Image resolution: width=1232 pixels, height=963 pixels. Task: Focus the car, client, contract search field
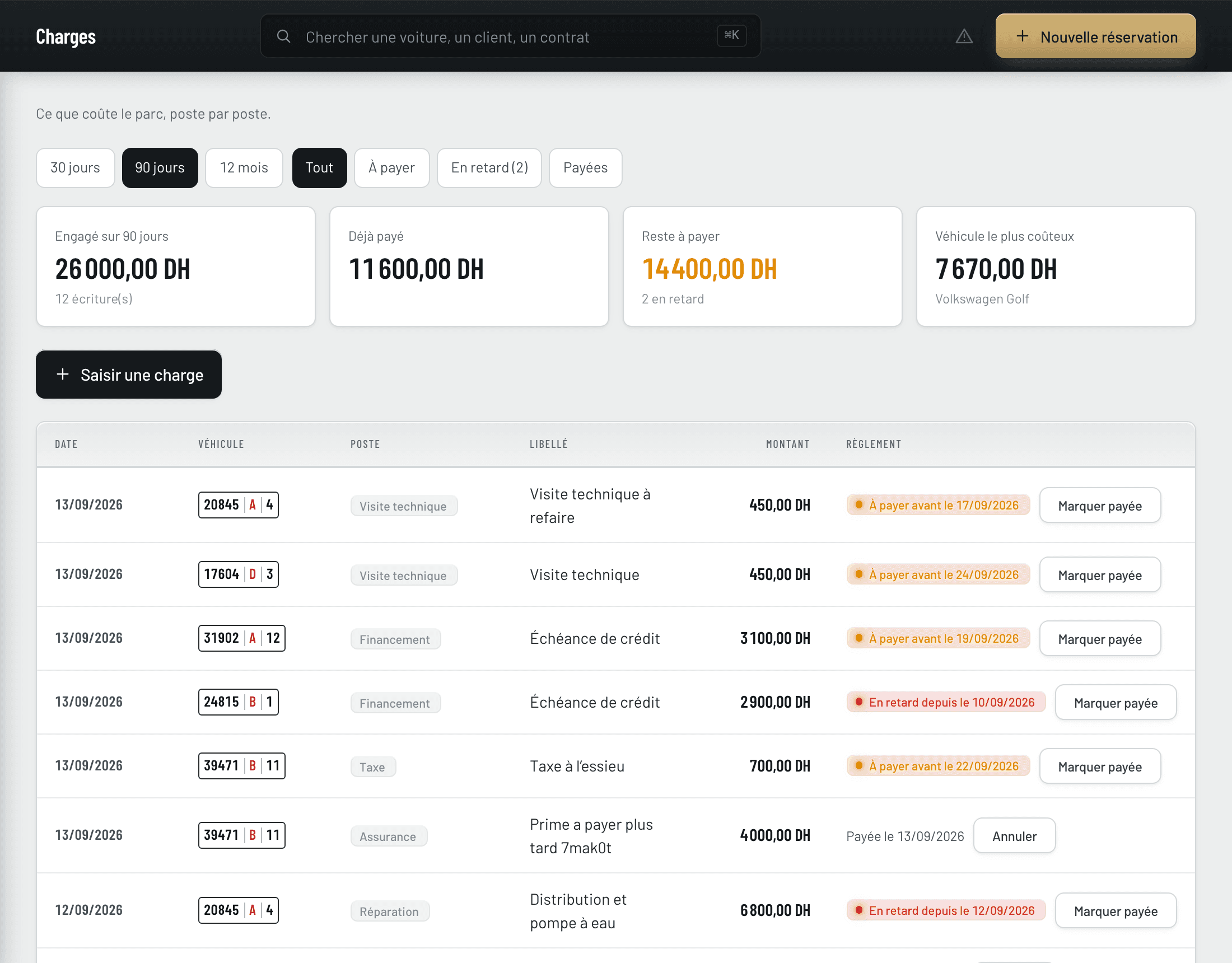pyautogui.click(x=510, y=36)
